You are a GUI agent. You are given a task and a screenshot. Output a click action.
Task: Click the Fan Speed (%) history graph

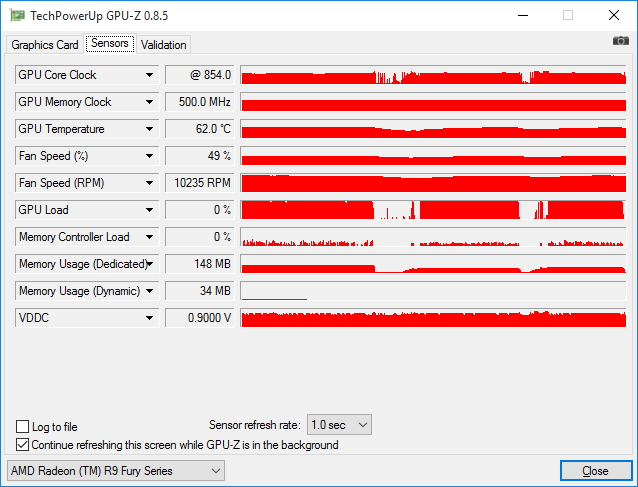coord(433,156)
